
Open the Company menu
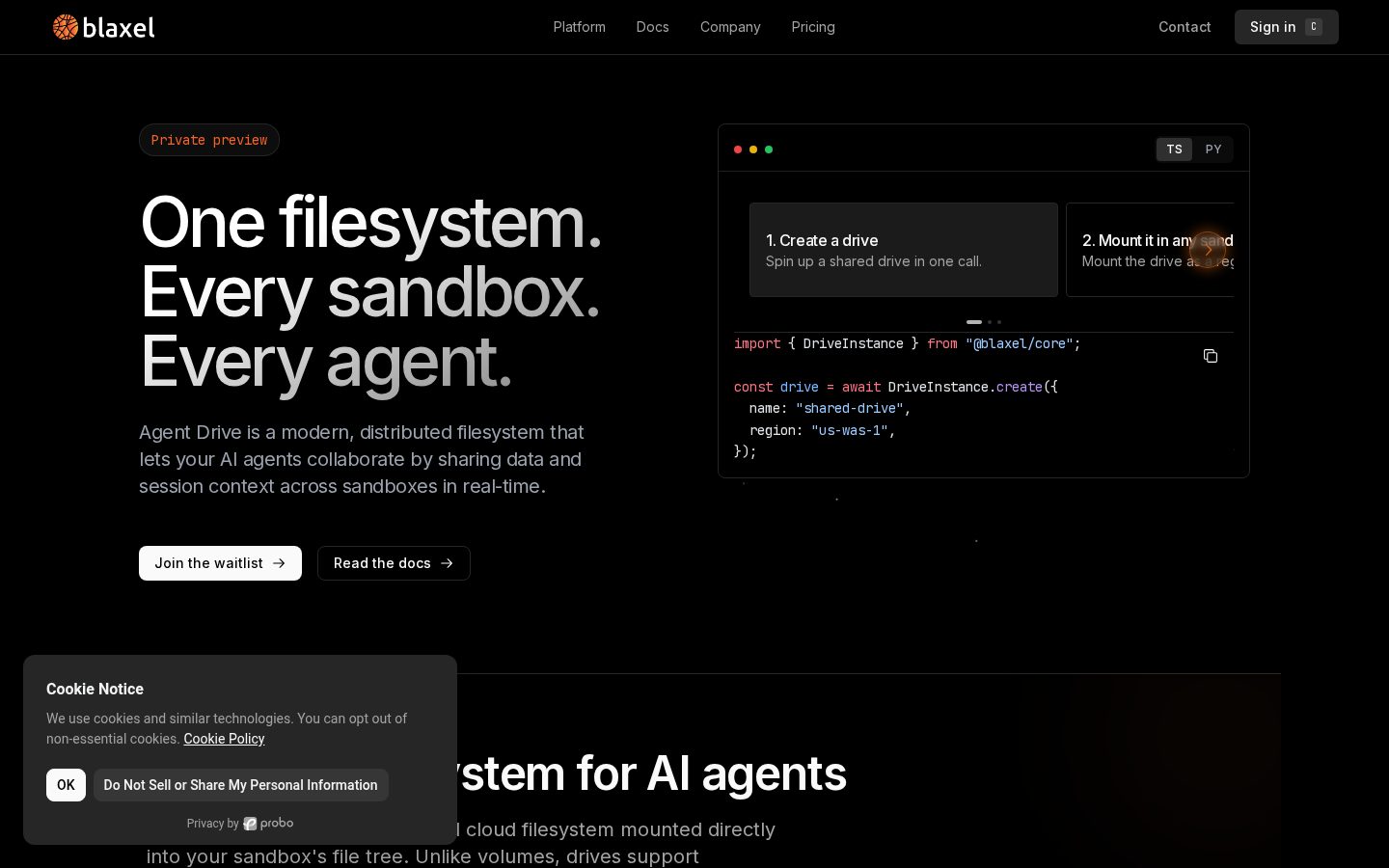point(730,27)
